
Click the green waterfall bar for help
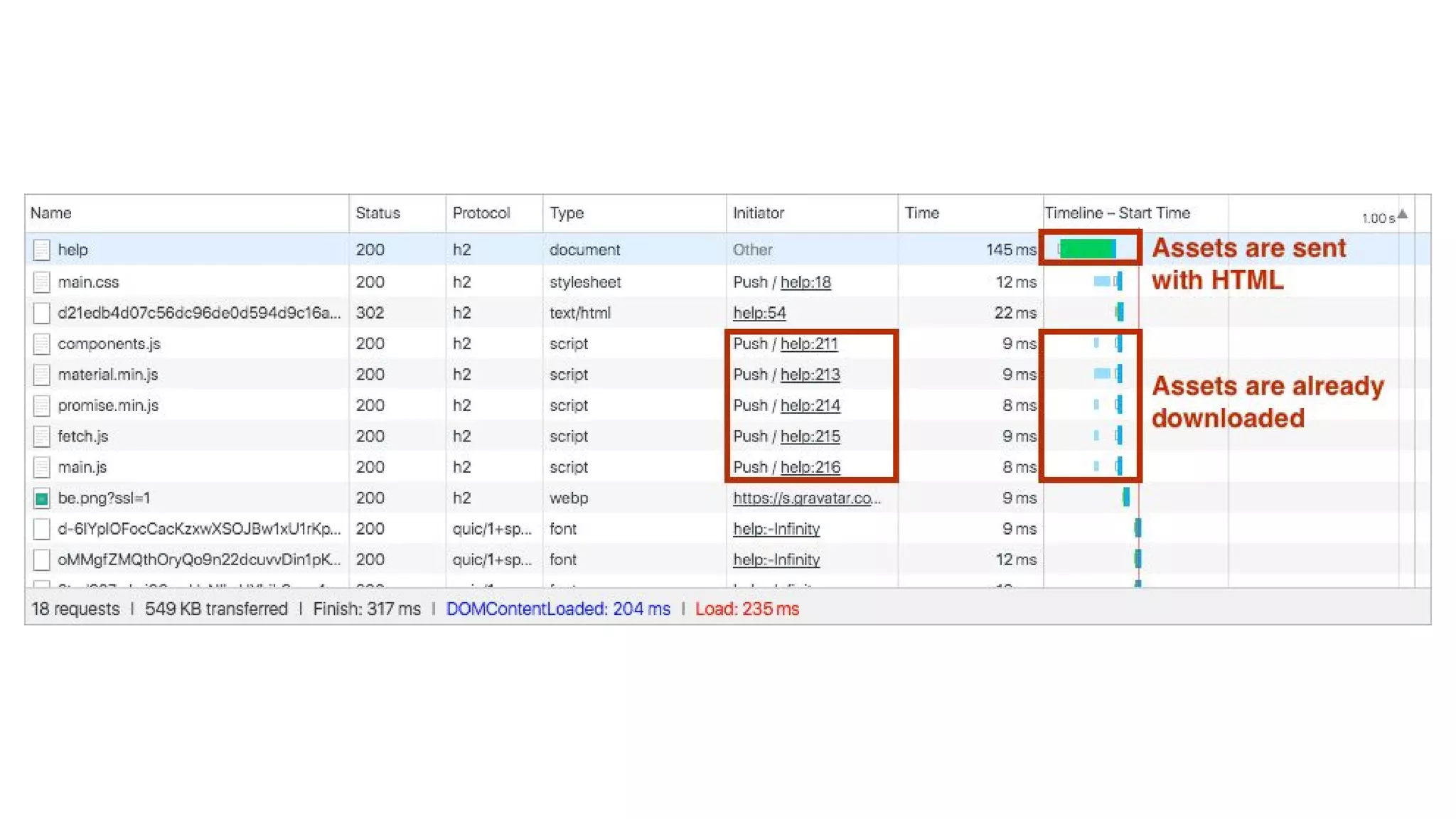click(1086, 249)
